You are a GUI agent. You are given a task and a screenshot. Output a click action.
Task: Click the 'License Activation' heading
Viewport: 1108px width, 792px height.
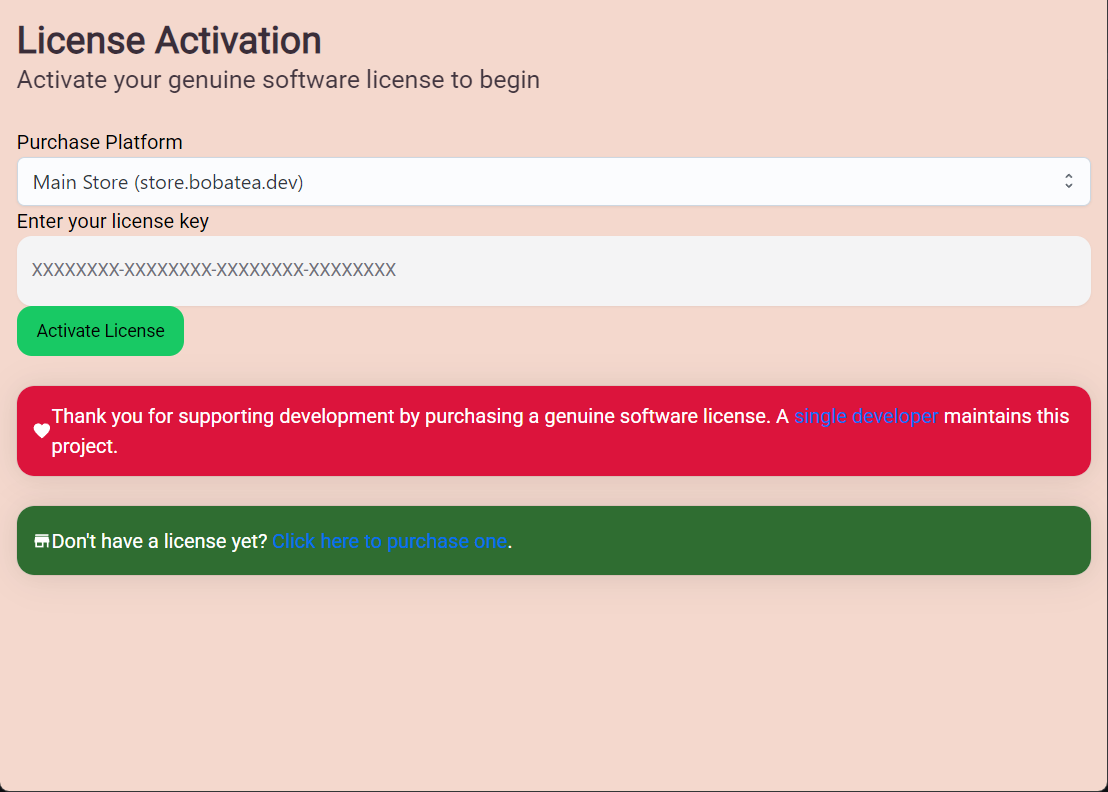coord(169,41)
